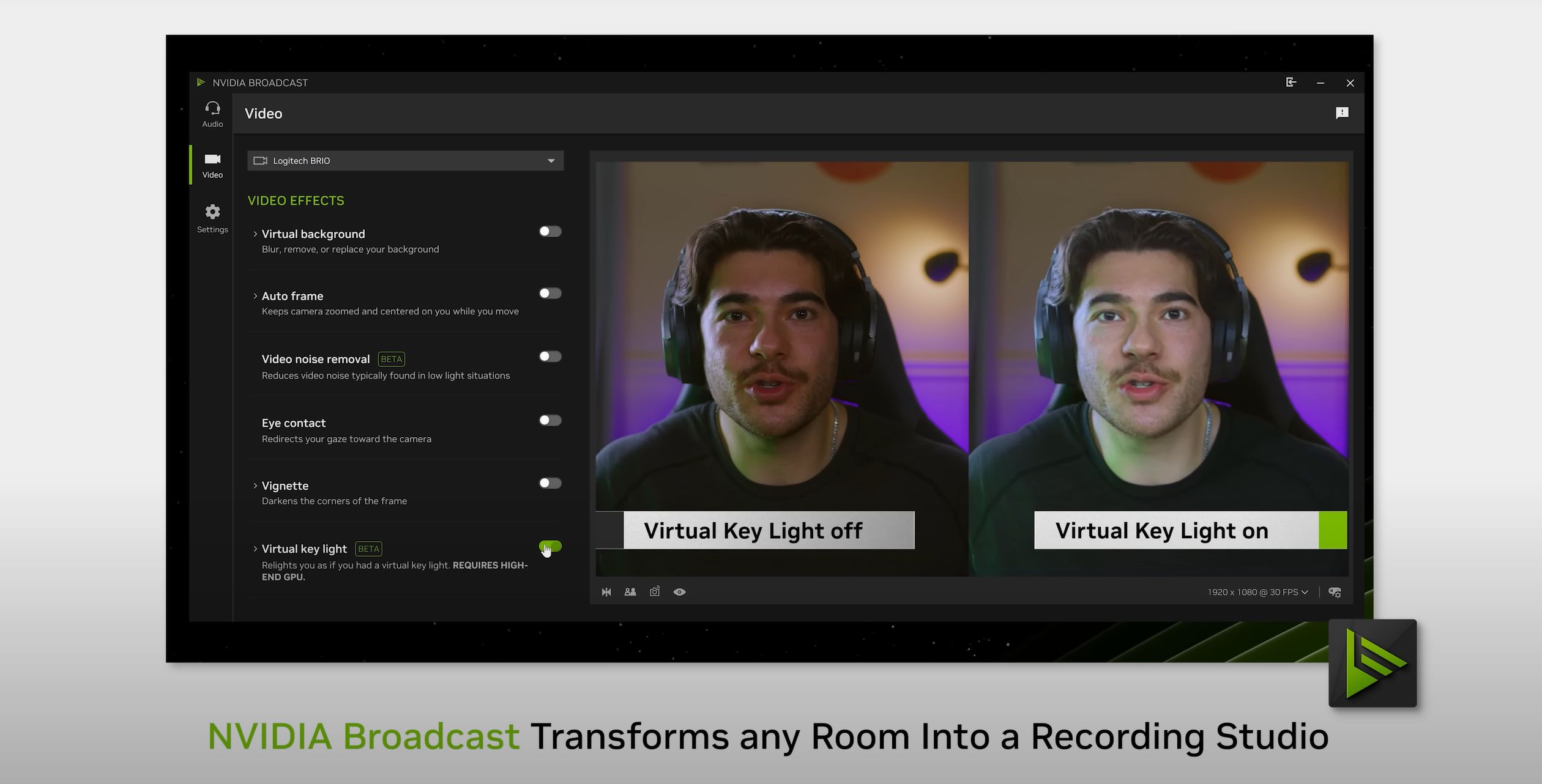Expand Virtual key light chevron
The width and height of the screenshot is (1542, 784).
coord(255,549)
